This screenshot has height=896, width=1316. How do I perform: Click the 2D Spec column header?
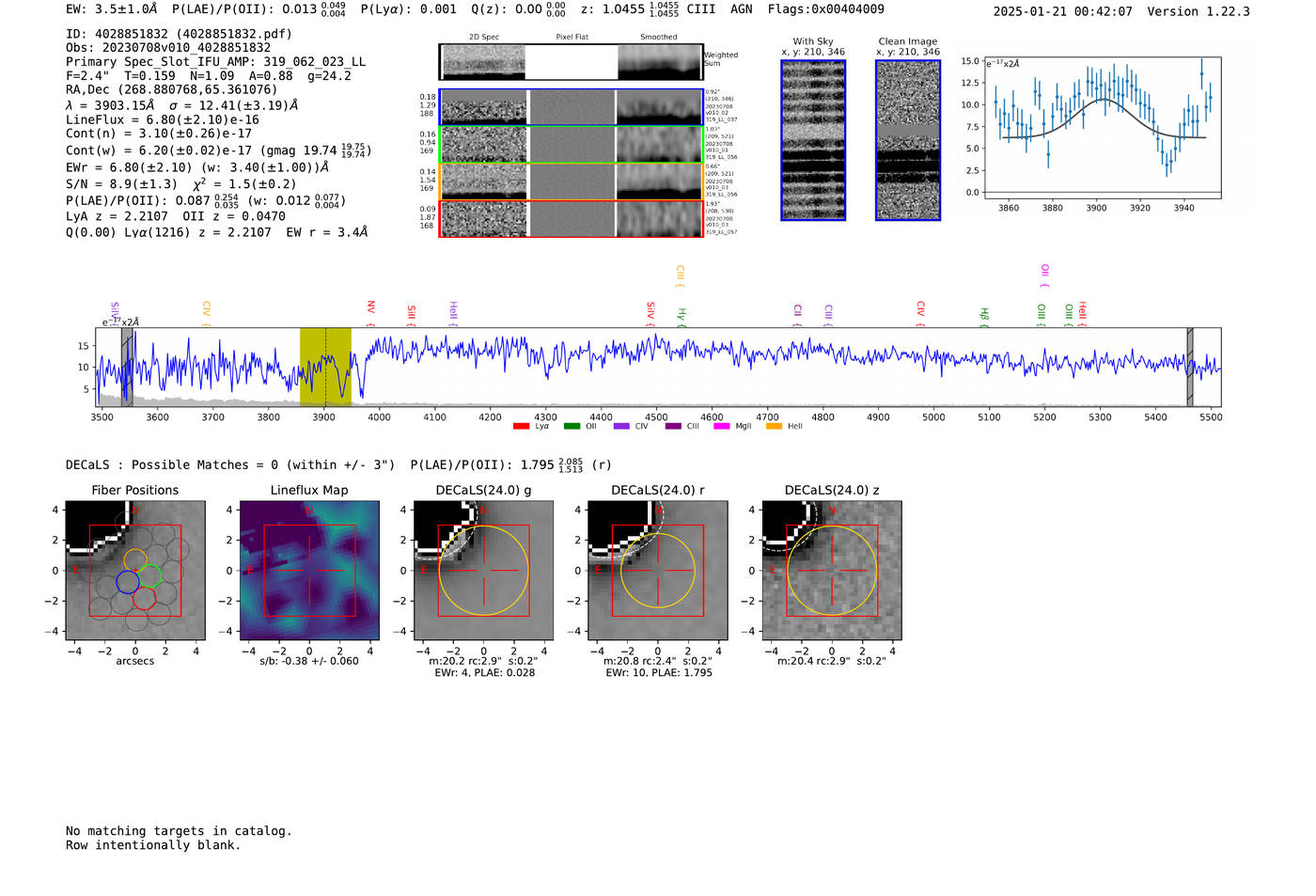click(x=484, y=37)
